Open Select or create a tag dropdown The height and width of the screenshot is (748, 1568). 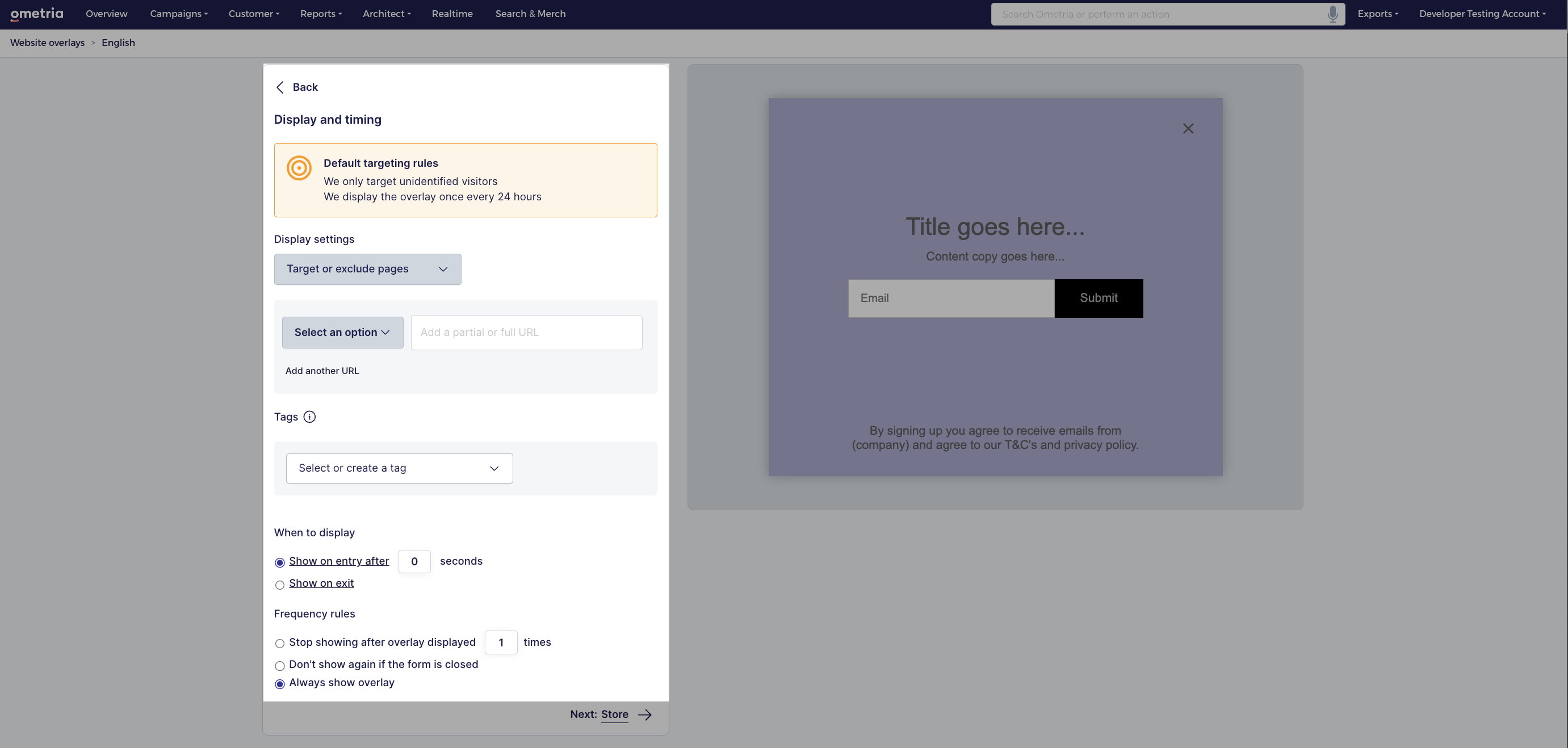point(399,468)
